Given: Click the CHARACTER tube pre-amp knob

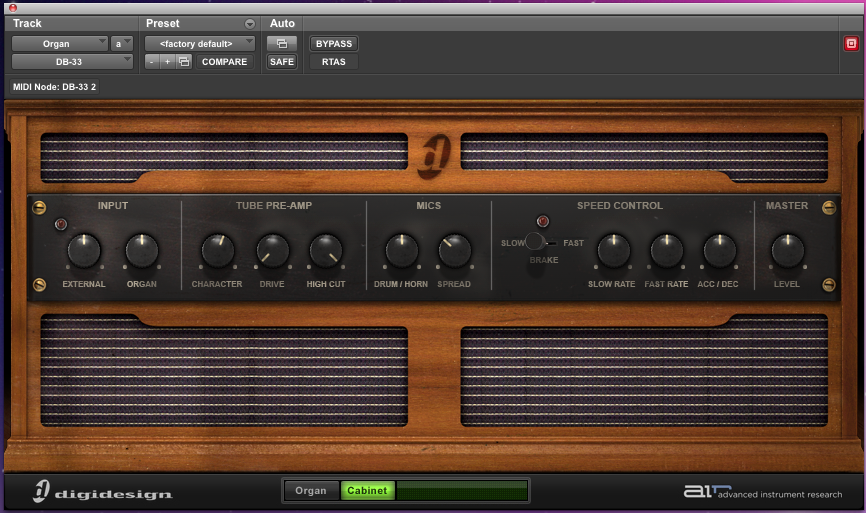Looking at the screenshot, I should 218,251.
